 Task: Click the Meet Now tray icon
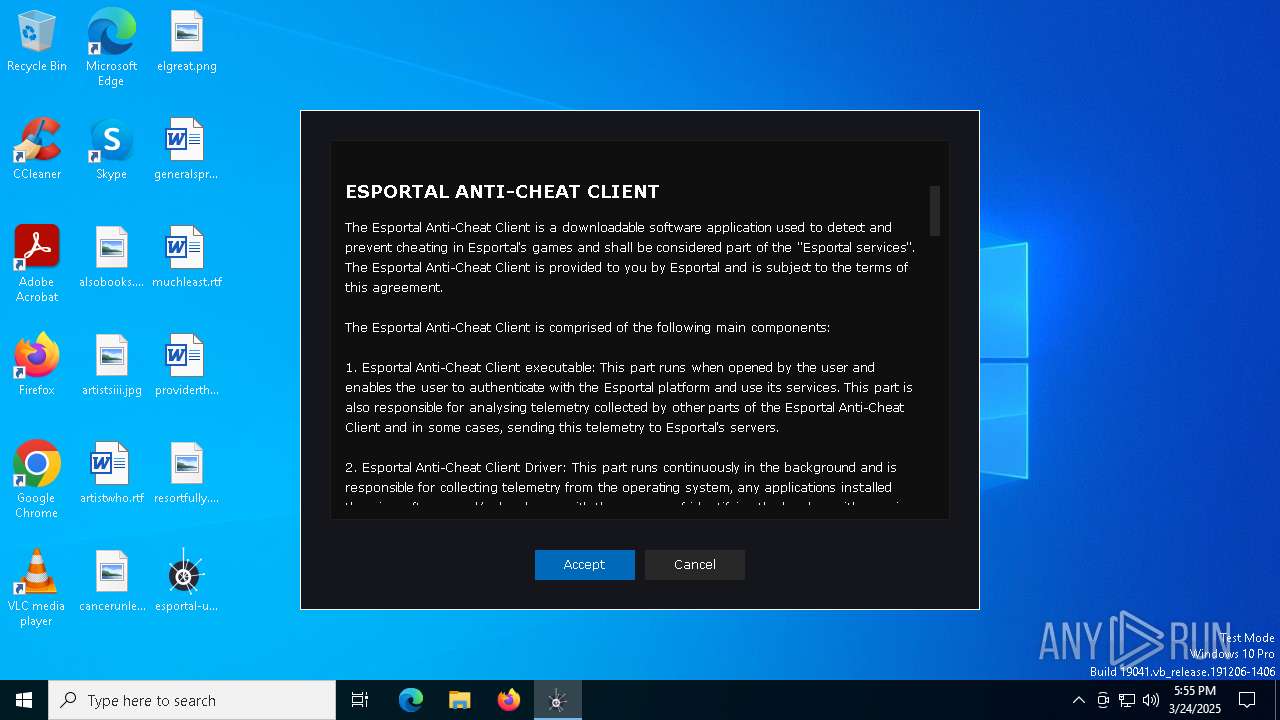(x=1103, y=700)
